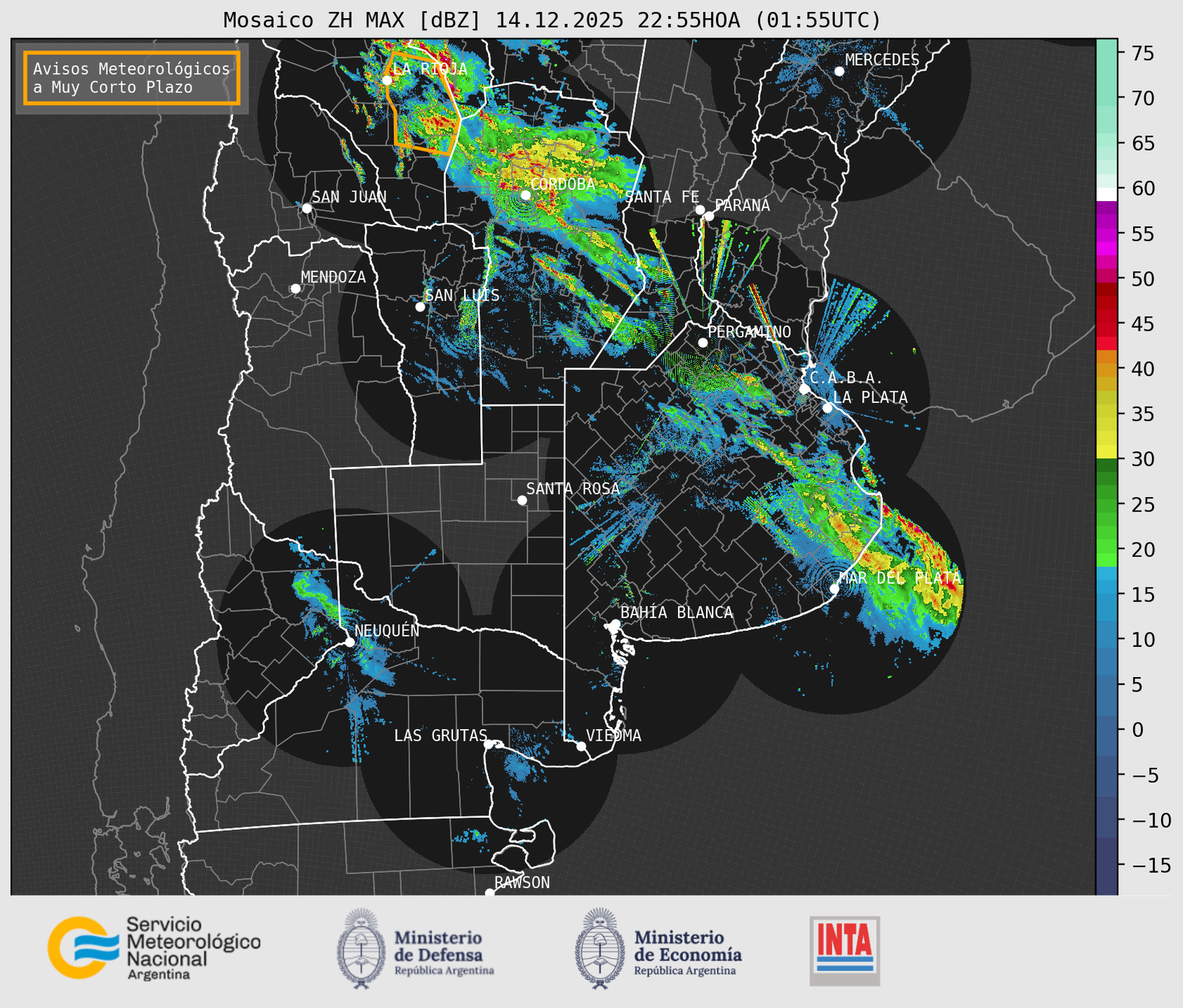Screen dimensions: 1183x1008
Task: Click the Servicio Meteorológico Nacional logo
Action: point(154,948)
